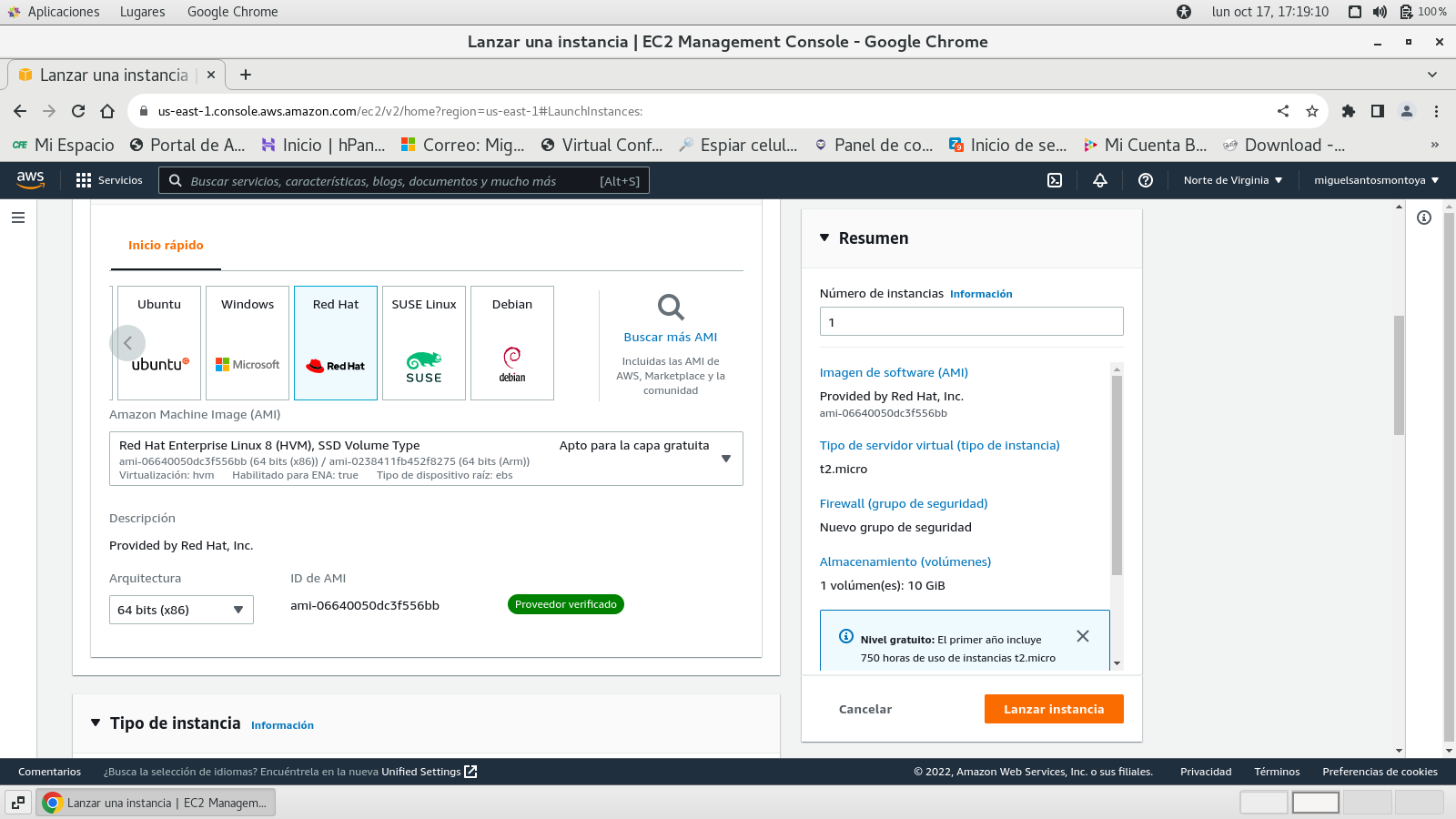Open Almacenamiento (volúmenes) link

pos(905,561)
